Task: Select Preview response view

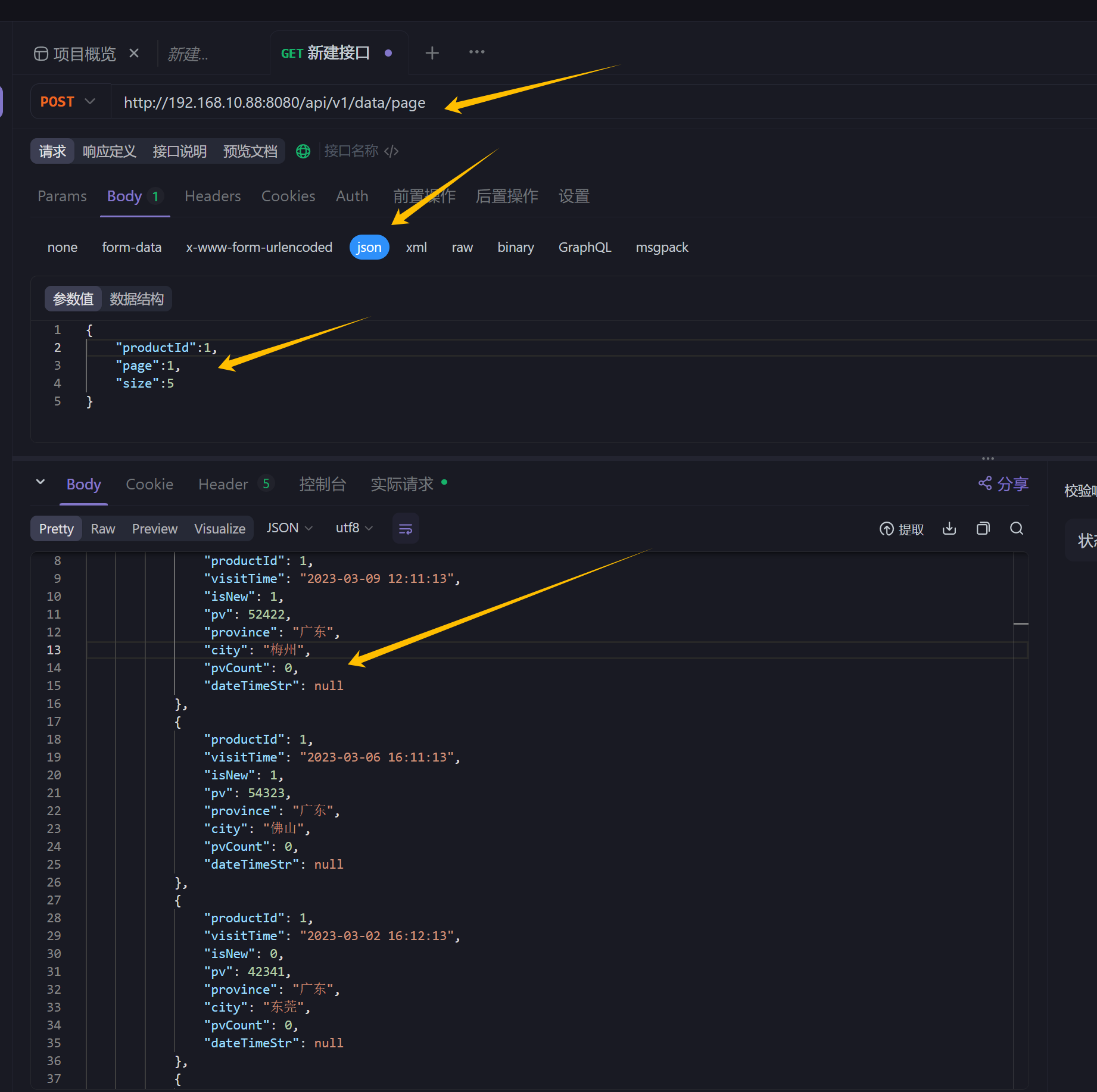Action: [x=155, y=529]
